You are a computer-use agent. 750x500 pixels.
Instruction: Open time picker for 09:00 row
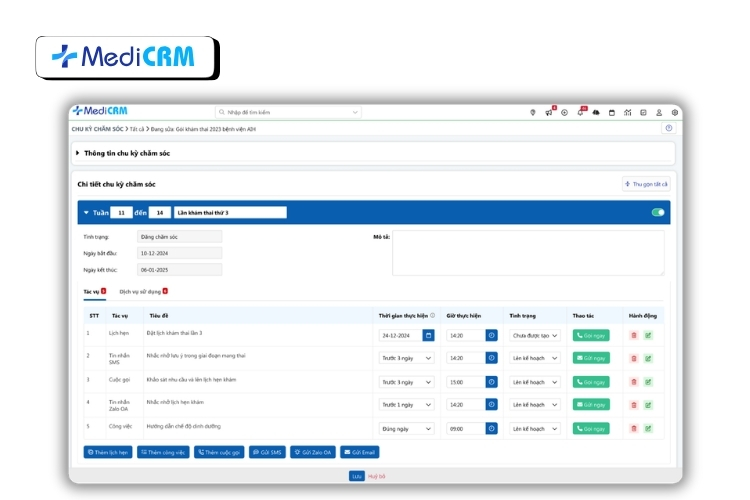(x=491, y=428)
